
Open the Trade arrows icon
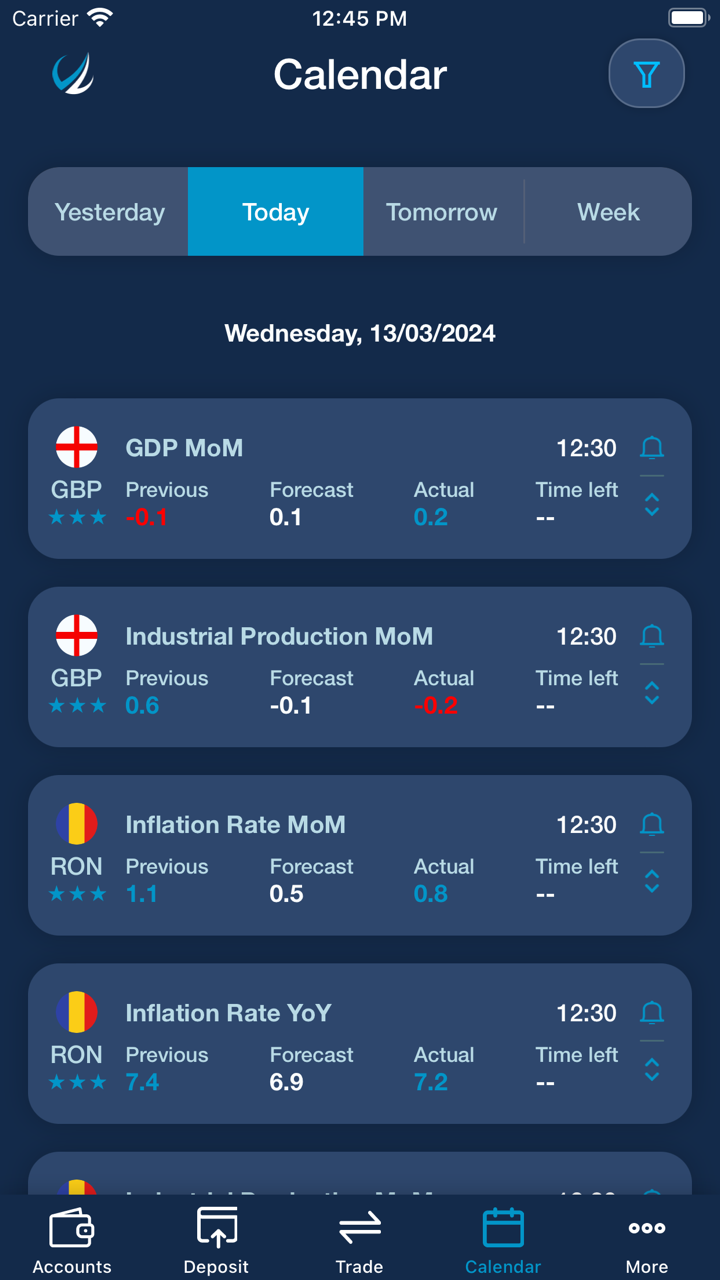(359, 1229)
